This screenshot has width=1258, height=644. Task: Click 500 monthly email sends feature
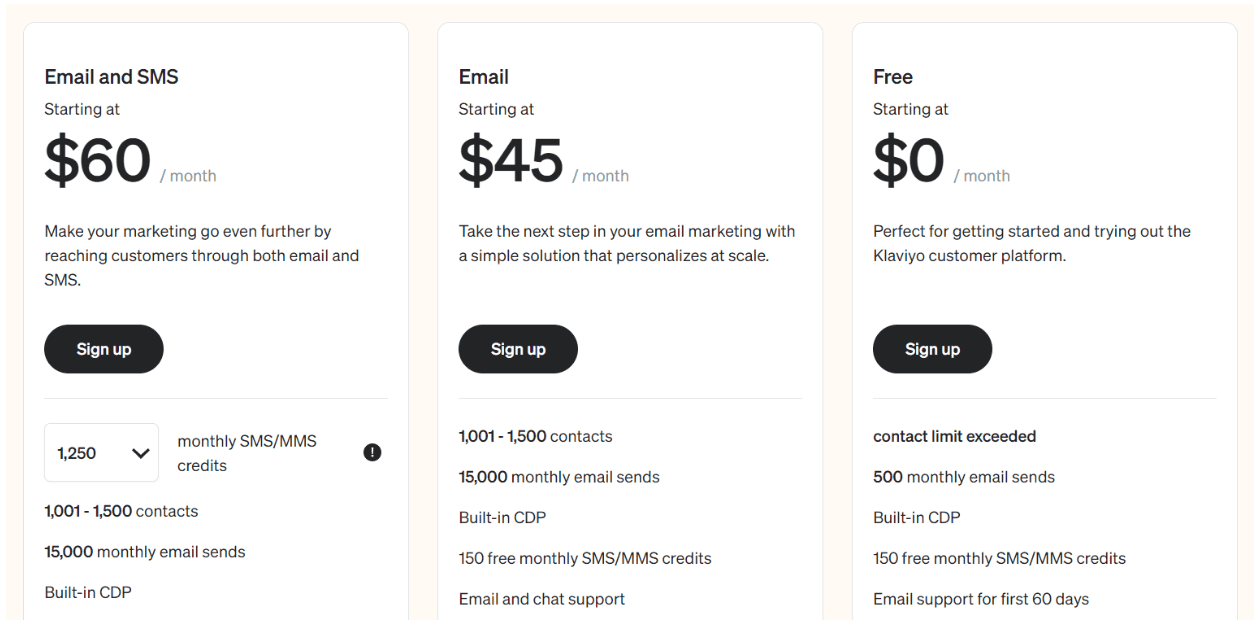click(x=964, y=477)
